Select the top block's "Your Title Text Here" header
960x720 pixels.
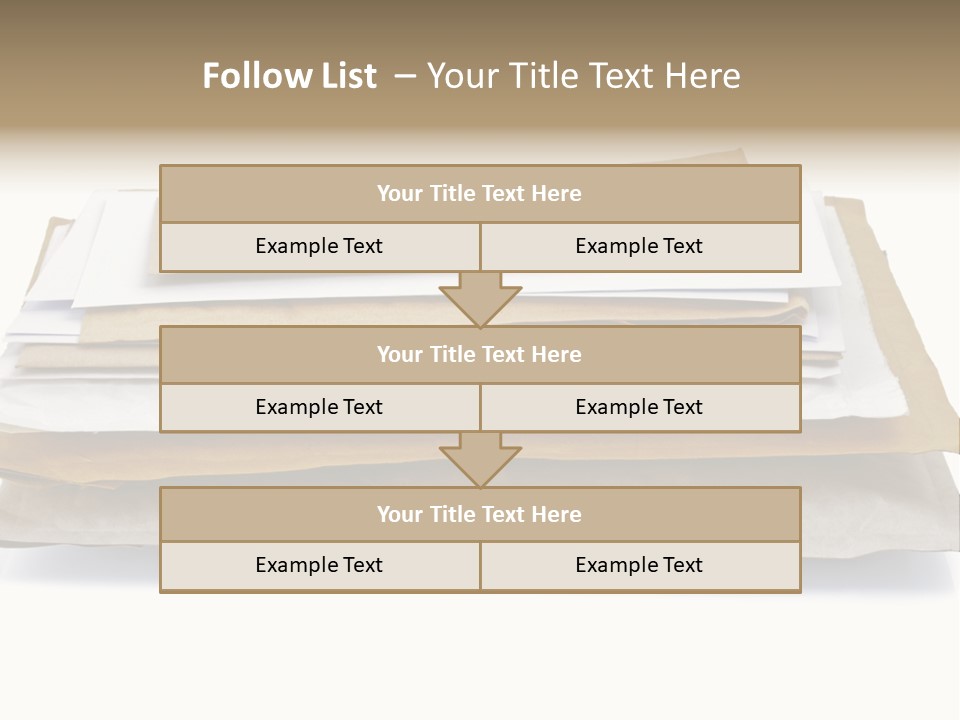click(x=479, y=194)
